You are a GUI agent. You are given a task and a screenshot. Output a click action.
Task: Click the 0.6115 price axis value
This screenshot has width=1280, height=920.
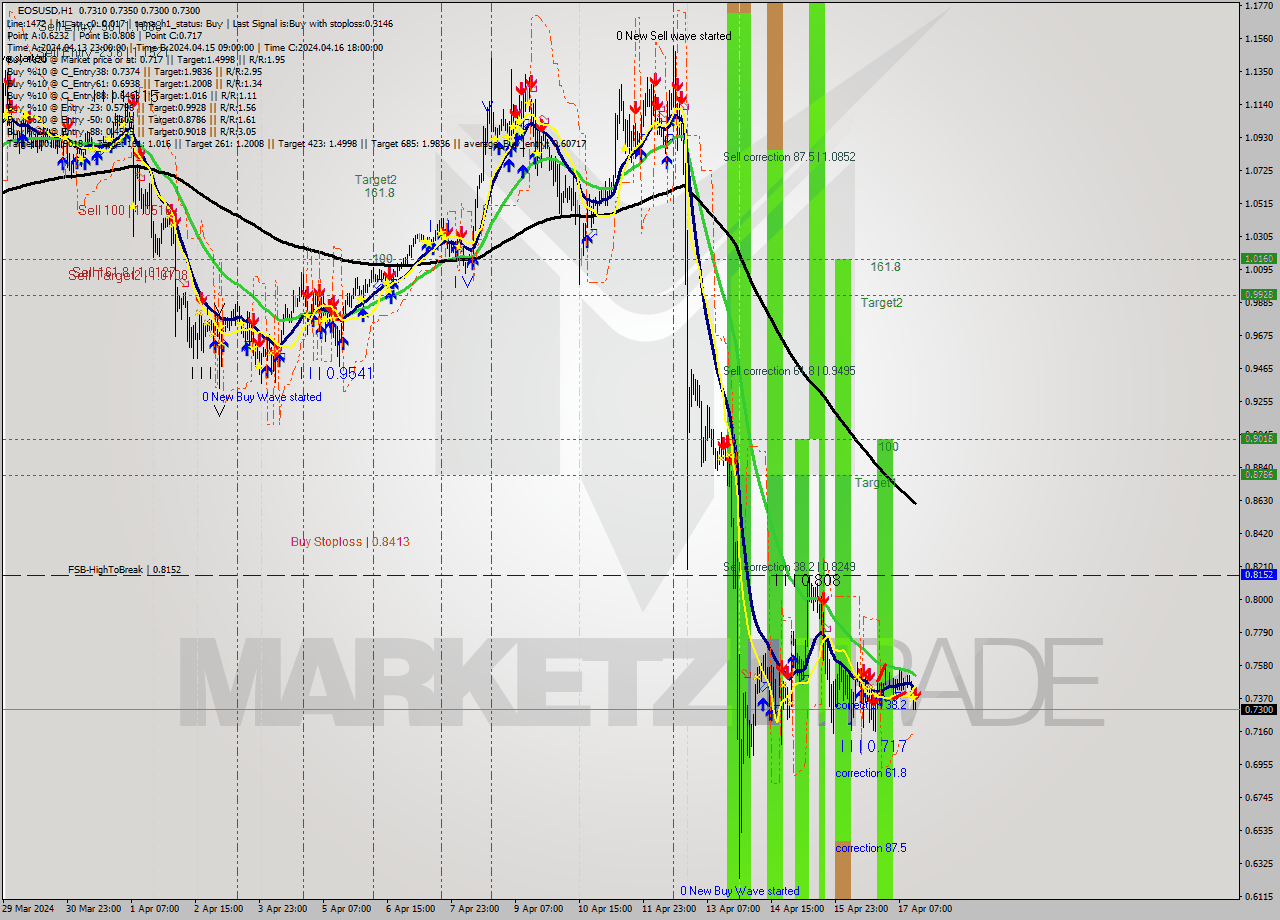coord(1259,896)
